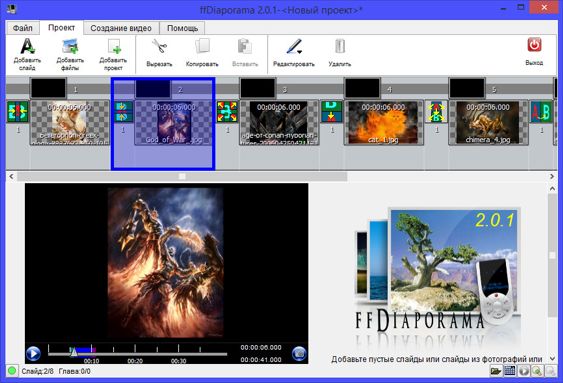This screenshot has width=563, height=383.
Task: Click the Добавить слайд toolbar icon
Action: (27, 46)
